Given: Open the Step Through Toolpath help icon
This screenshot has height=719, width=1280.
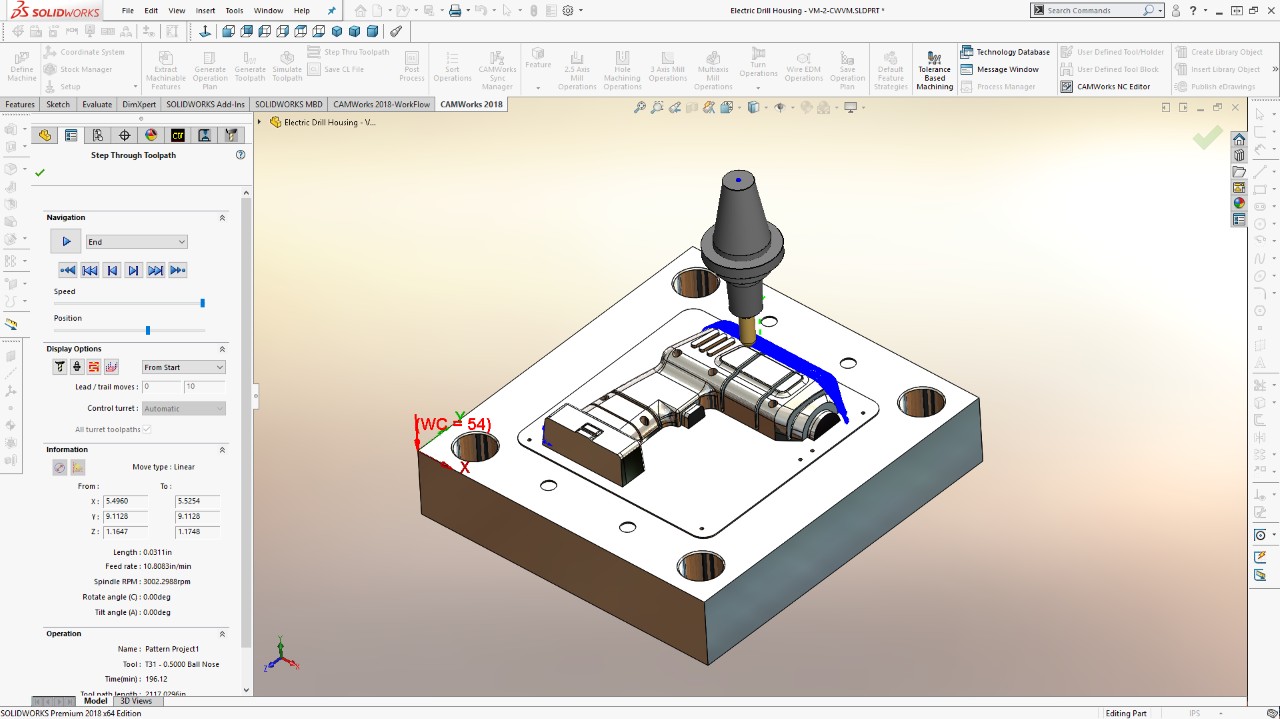Looking at the screenshot, I should tap(240, 155).
